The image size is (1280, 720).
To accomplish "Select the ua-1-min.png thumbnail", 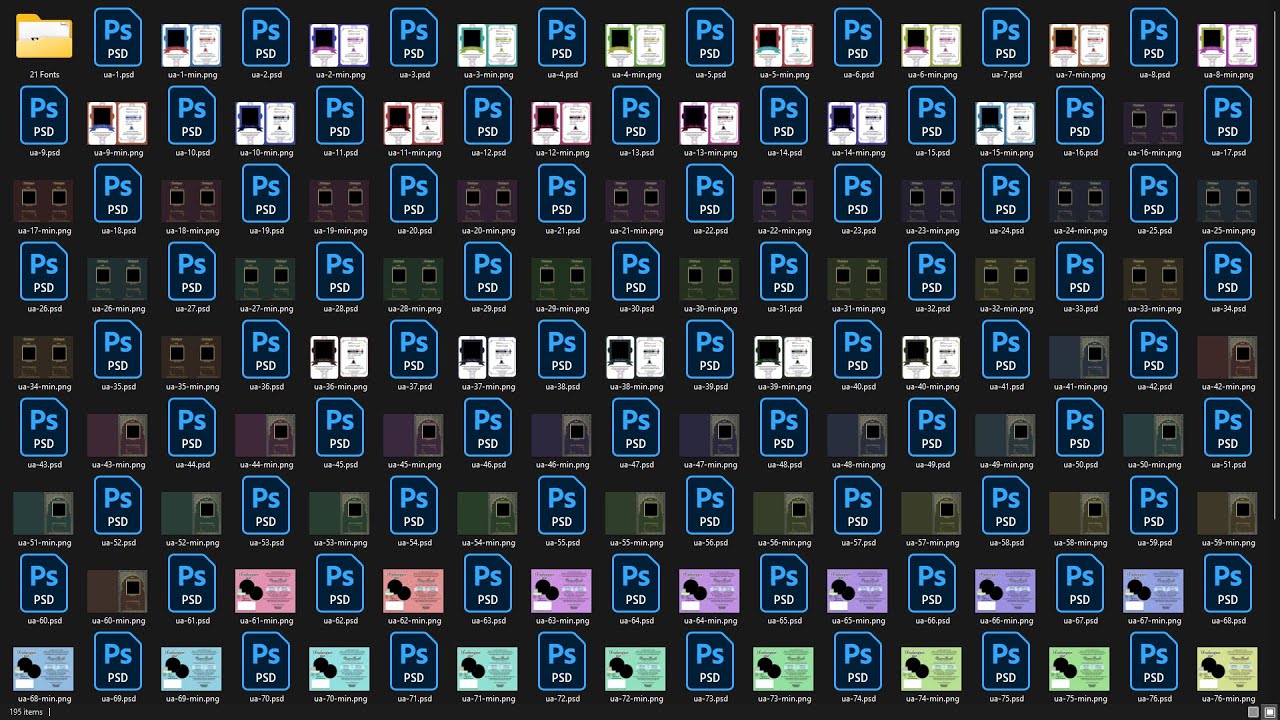I will pos(192,46).
